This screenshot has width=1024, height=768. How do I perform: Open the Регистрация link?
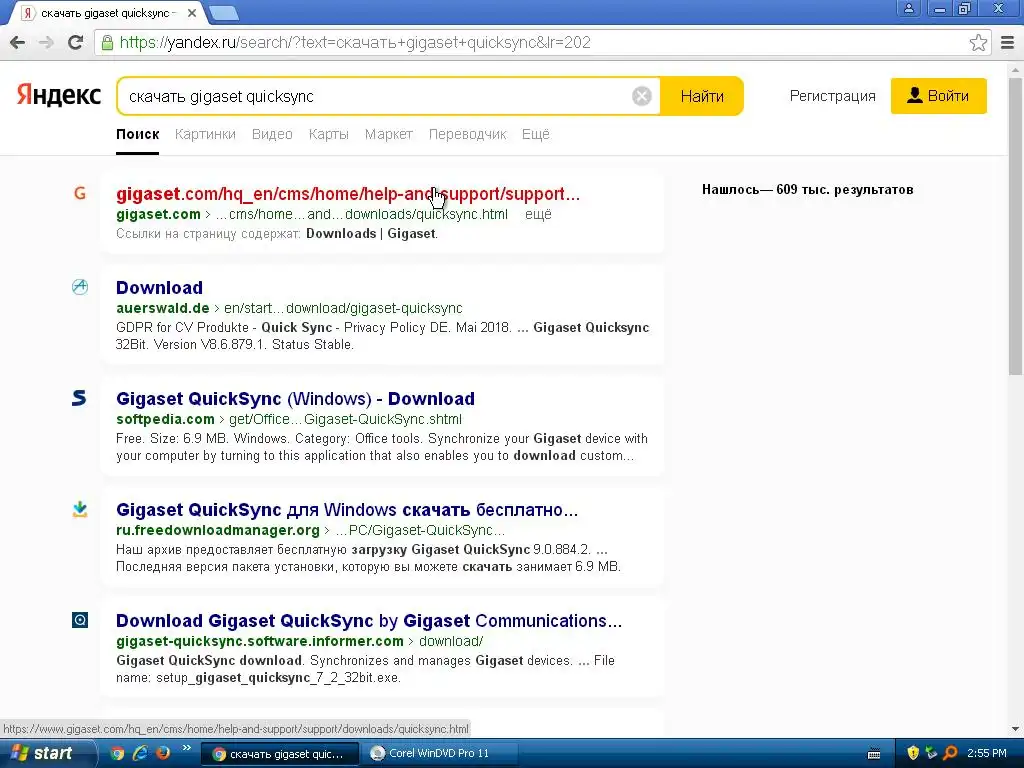click(832, 96)
